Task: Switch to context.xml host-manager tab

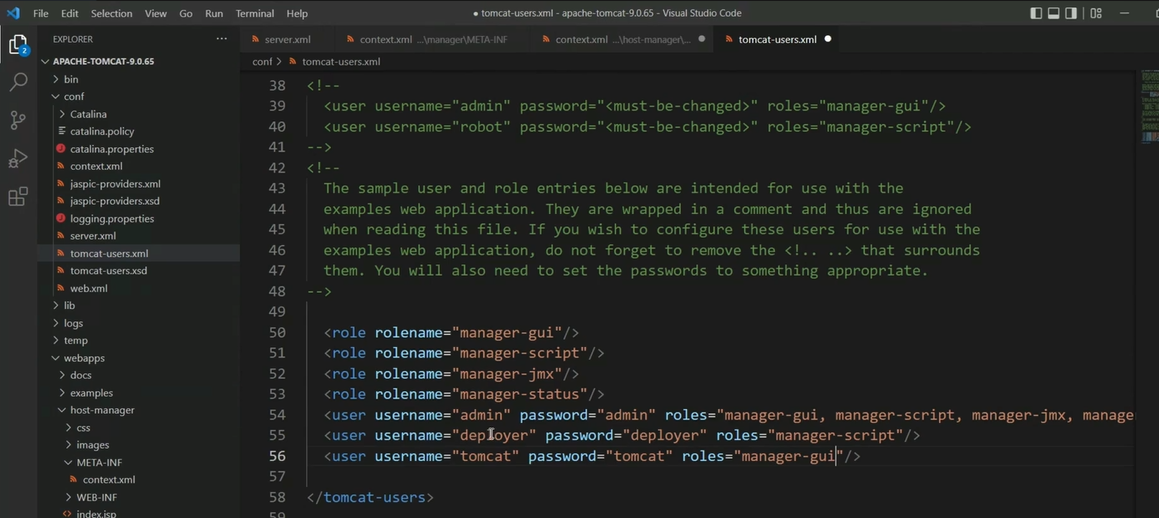Action: (622, 39)
